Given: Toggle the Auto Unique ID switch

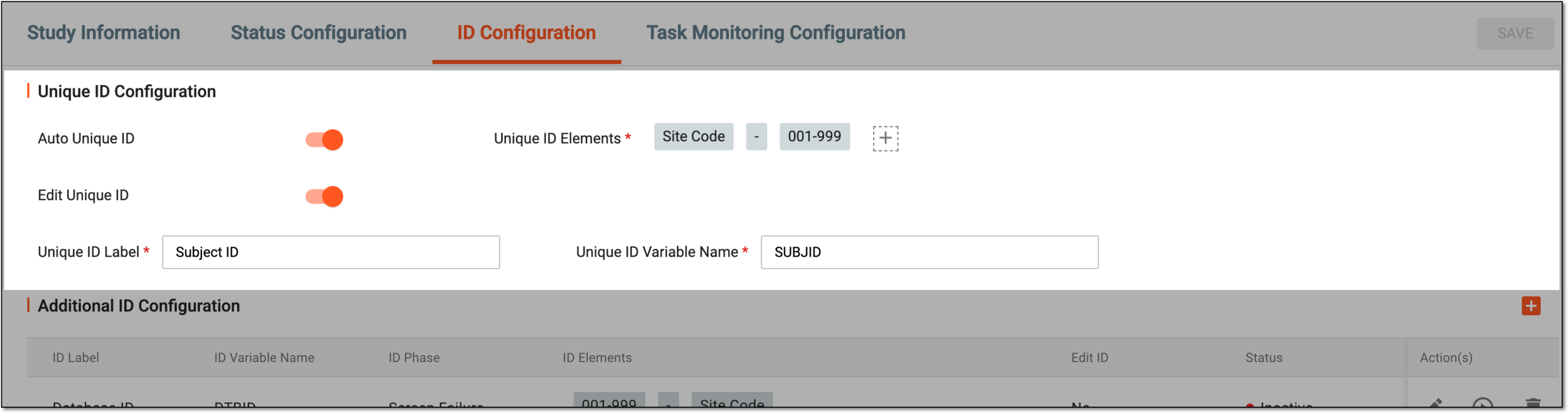Looking at the screenshot, I should click(324, 139).
